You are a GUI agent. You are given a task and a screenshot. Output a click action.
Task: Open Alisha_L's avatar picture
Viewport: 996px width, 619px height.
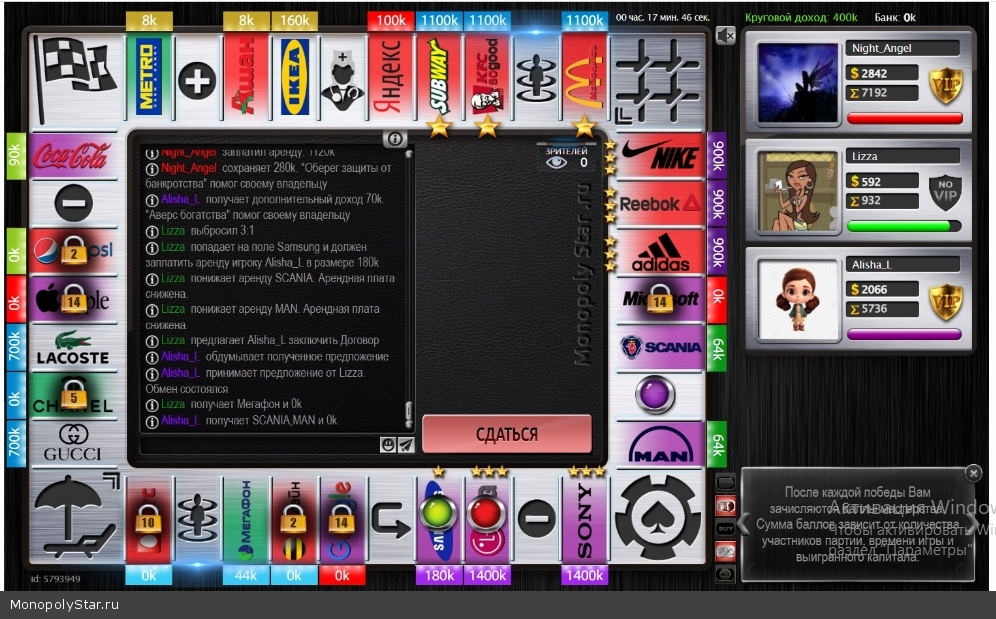[x=798, y=299]
